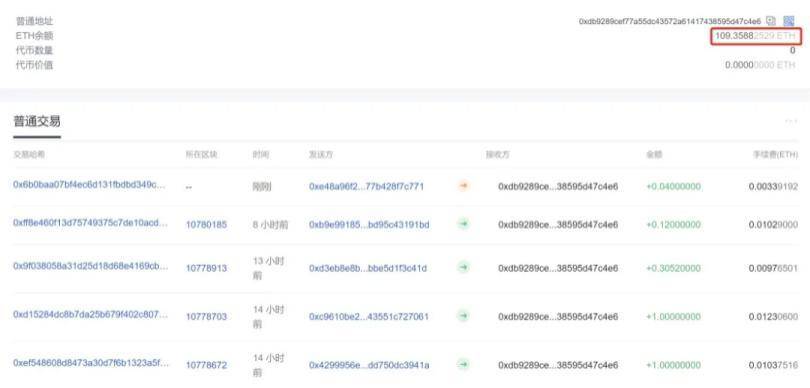The image size is (810, 388).
Task: Open transaction 0x6b0baa07bf4ec6d131fbdbd349c…
Action: (x=89, y=185)
